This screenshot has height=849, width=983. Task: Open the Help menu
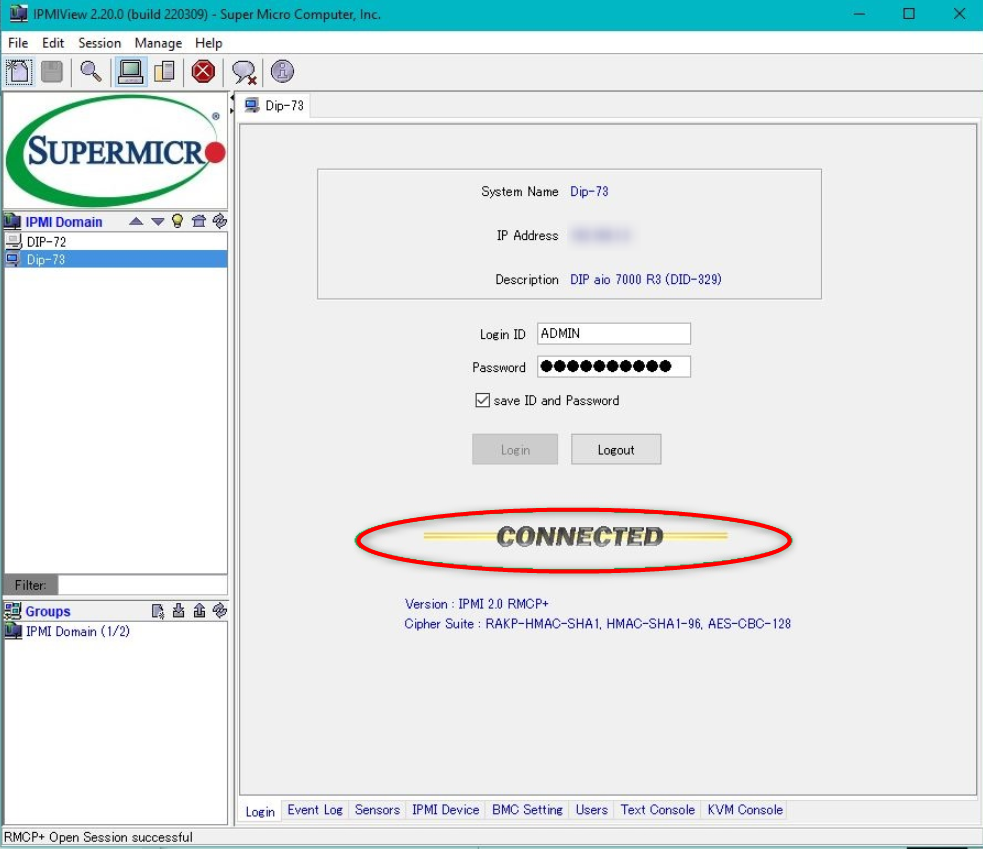(x=209, y=43)
